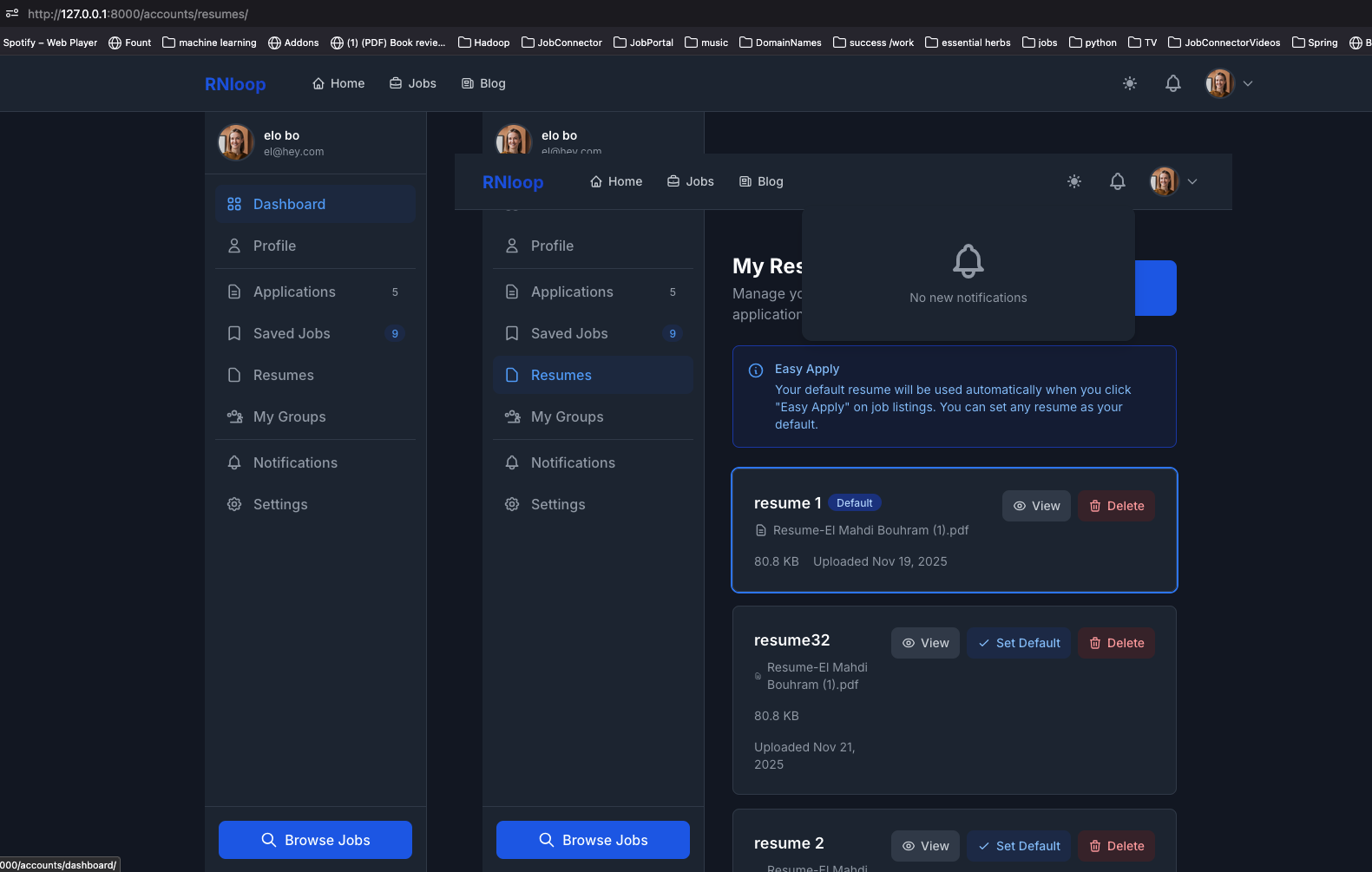This screenshot has width=1372, height=872.
Task: Open Blog in top navbar
Action: point(483,83)
